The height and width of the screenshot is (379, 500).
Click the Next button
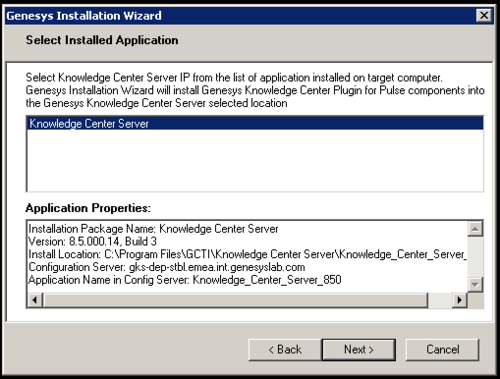pos(359,349)
